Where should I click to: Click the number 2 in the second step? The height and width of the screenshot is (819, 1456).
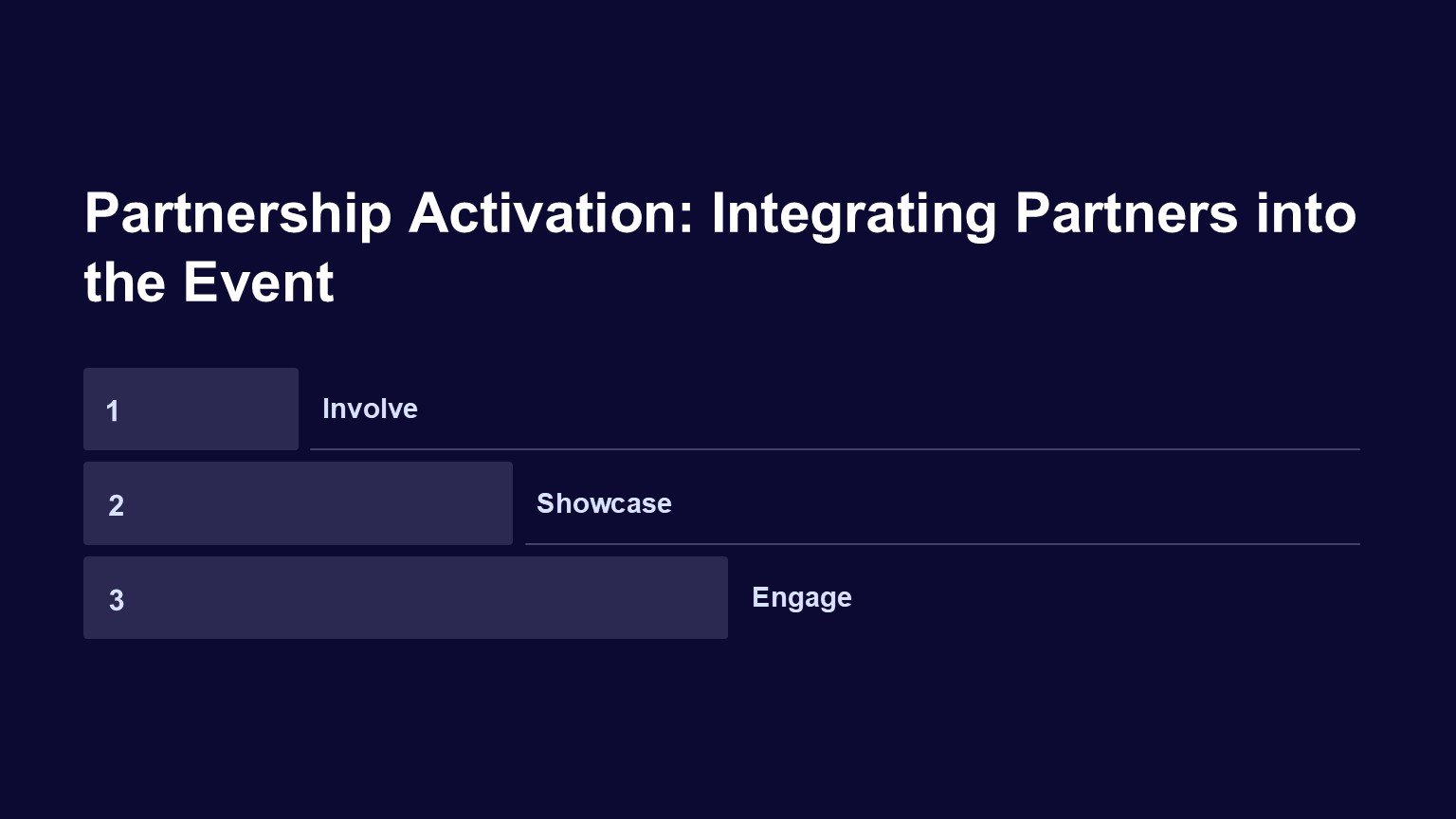[116, 505]
